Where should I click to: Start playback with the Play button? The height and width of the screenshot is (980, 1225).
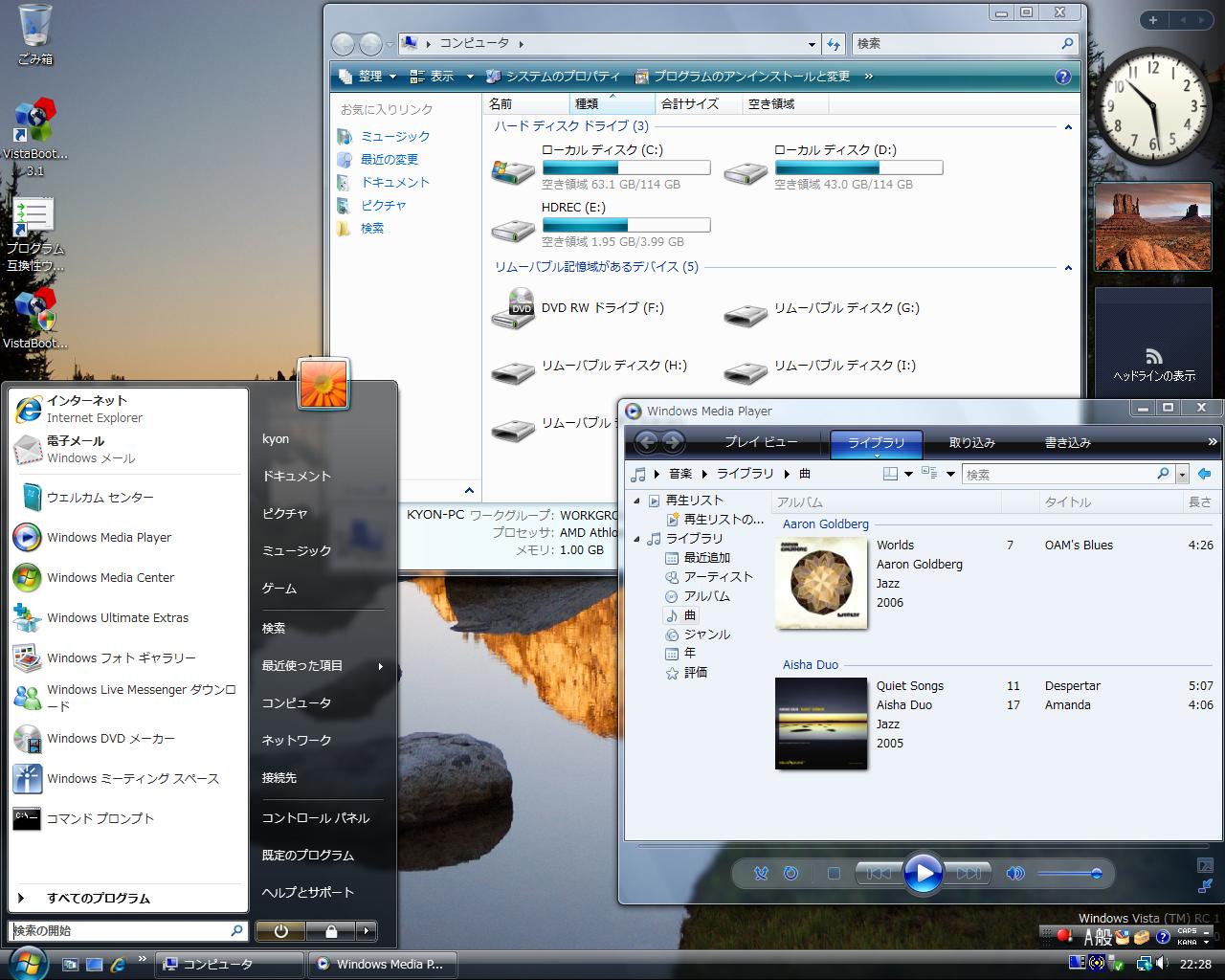tap(923, 873)
